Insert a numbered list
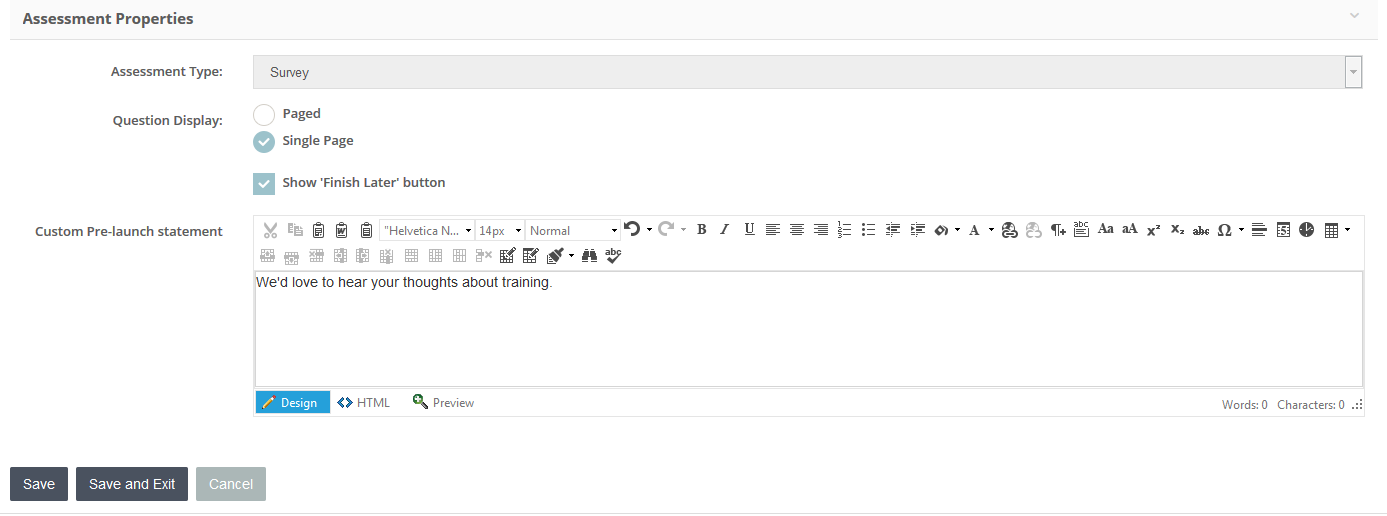 tap(844, 230)
